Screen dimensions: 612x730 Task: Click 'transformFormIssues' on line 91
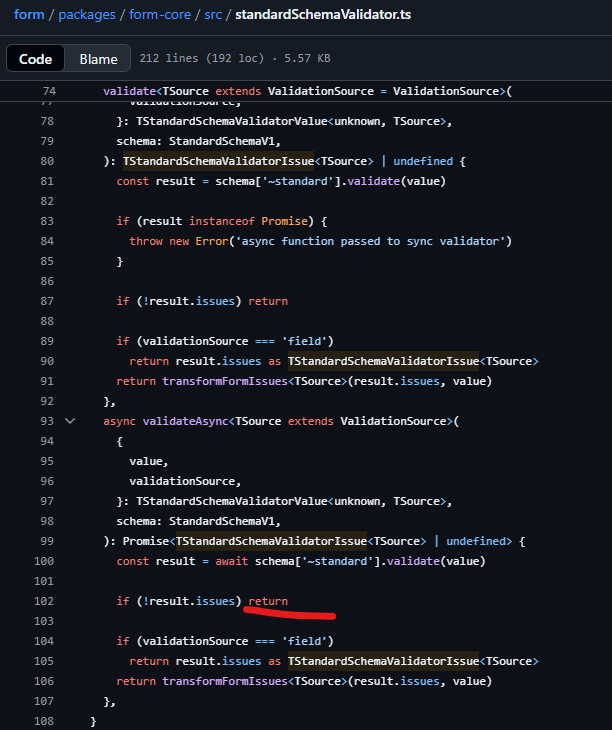coord(225,381)
